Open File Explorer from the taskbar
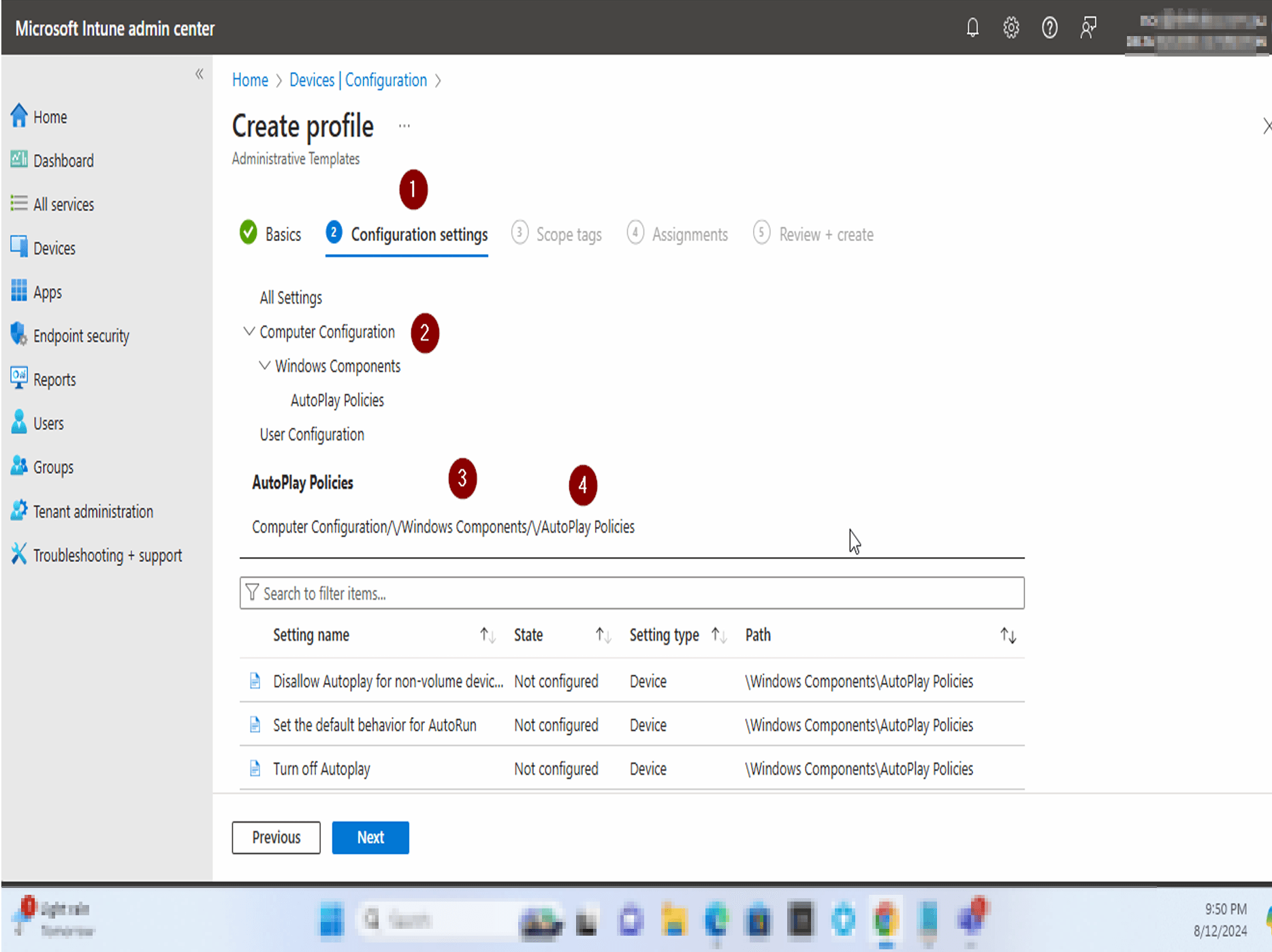The width and height of the screenshot is (1272, 952). (x=673, y=920)
